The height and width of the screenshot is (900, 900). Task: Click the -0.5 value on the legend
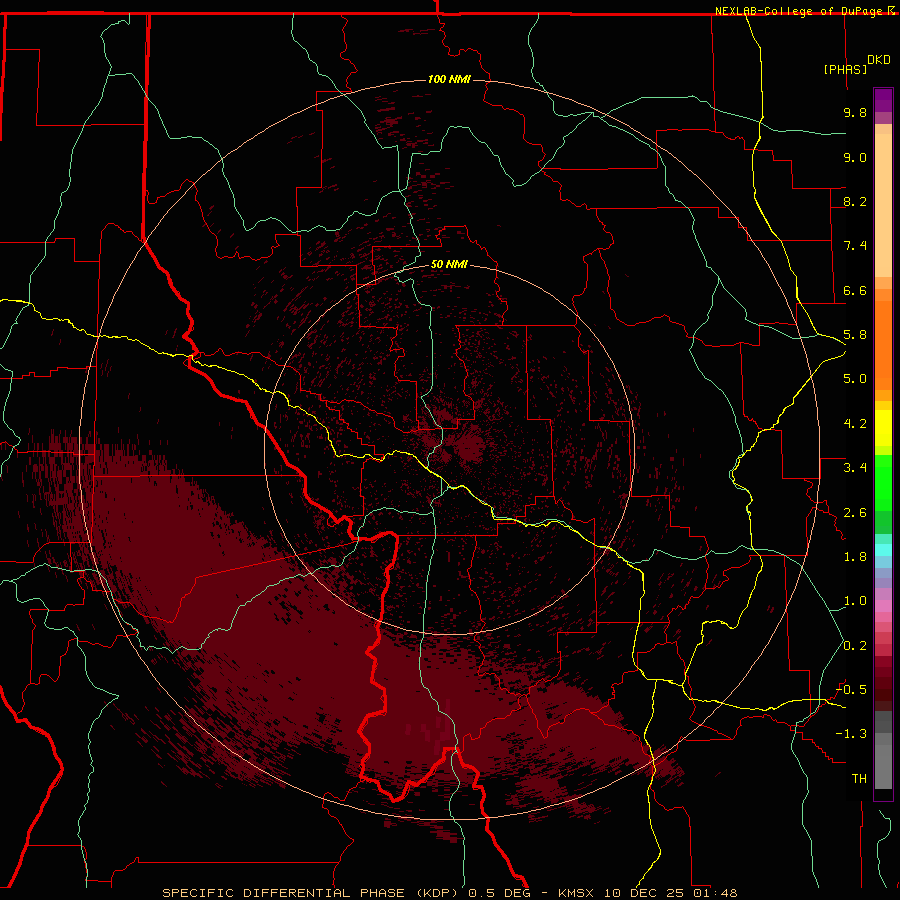(x=851, y=690)
